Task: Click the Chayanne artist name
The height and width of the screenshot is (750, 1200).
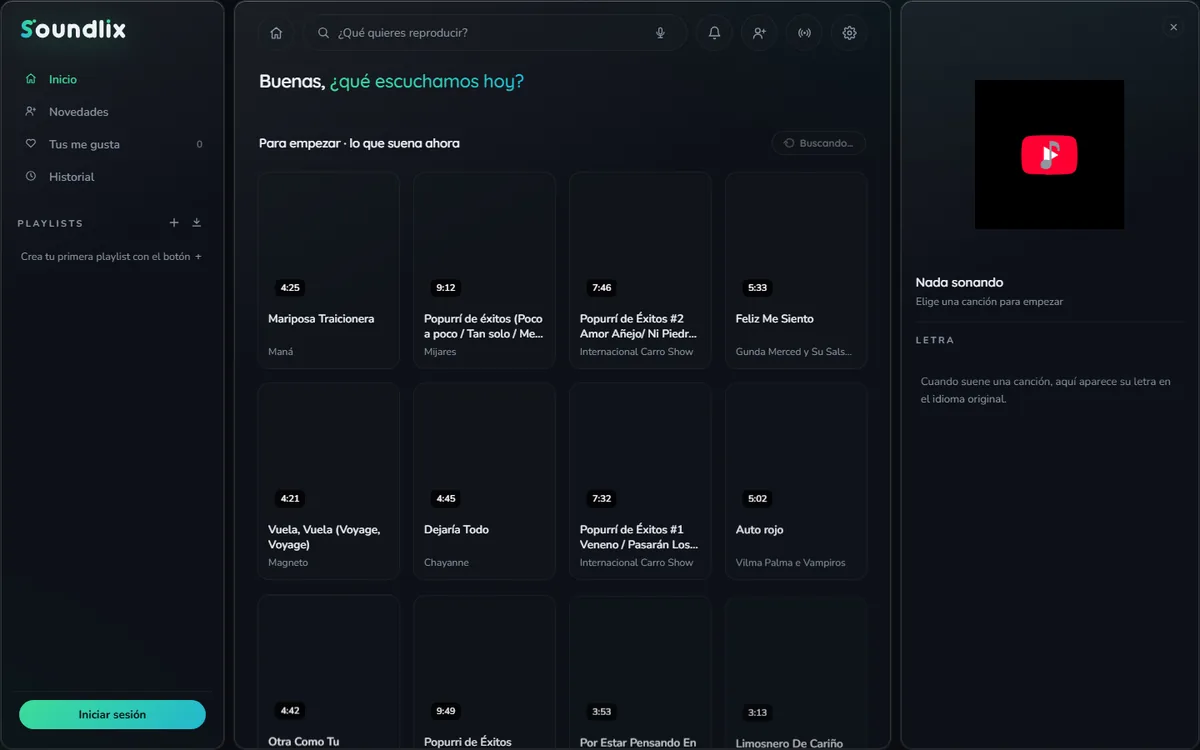Action: coord(446,563)
